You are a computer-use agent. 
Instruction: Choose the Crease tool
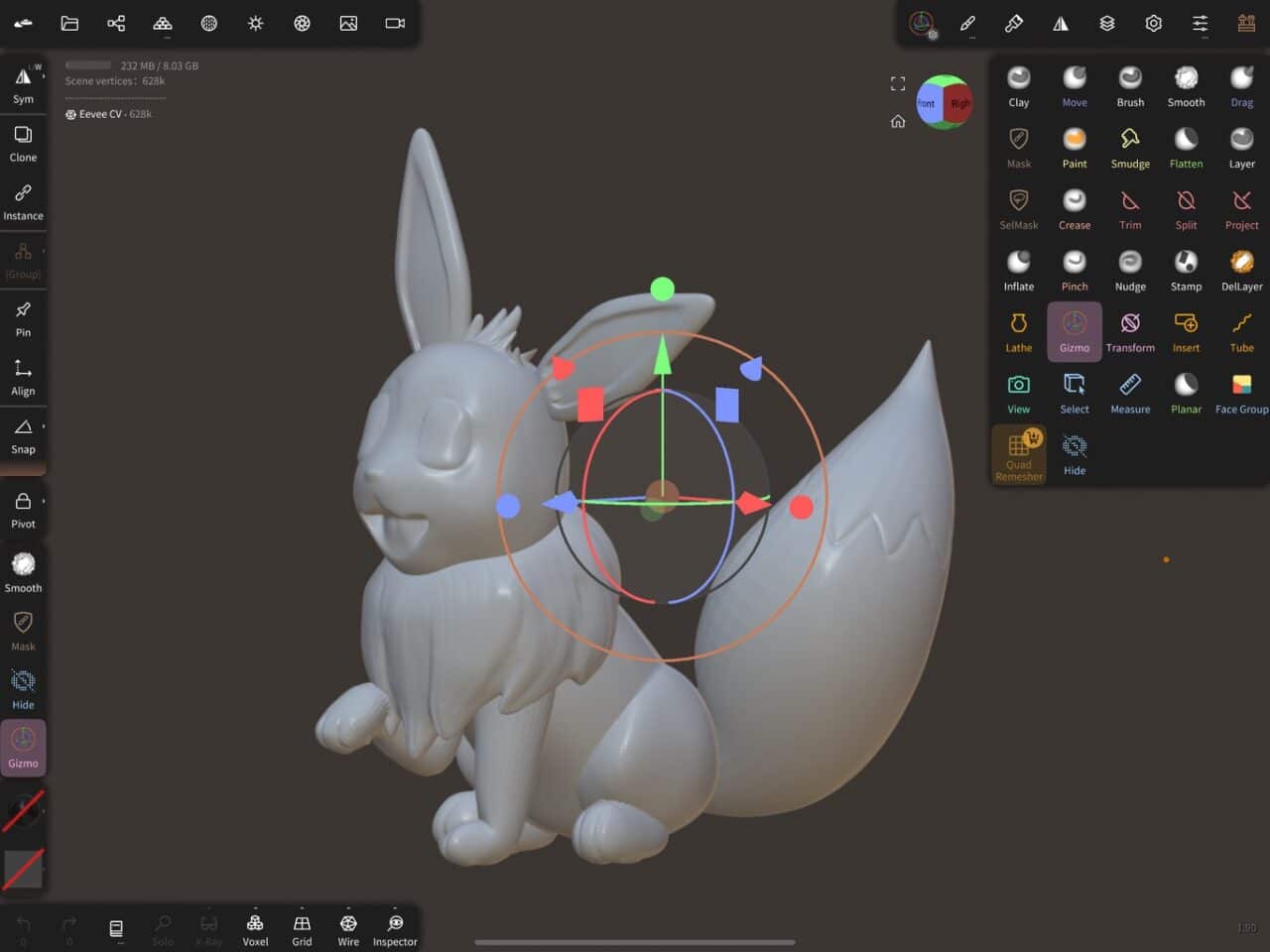(x=1074, y=209)
